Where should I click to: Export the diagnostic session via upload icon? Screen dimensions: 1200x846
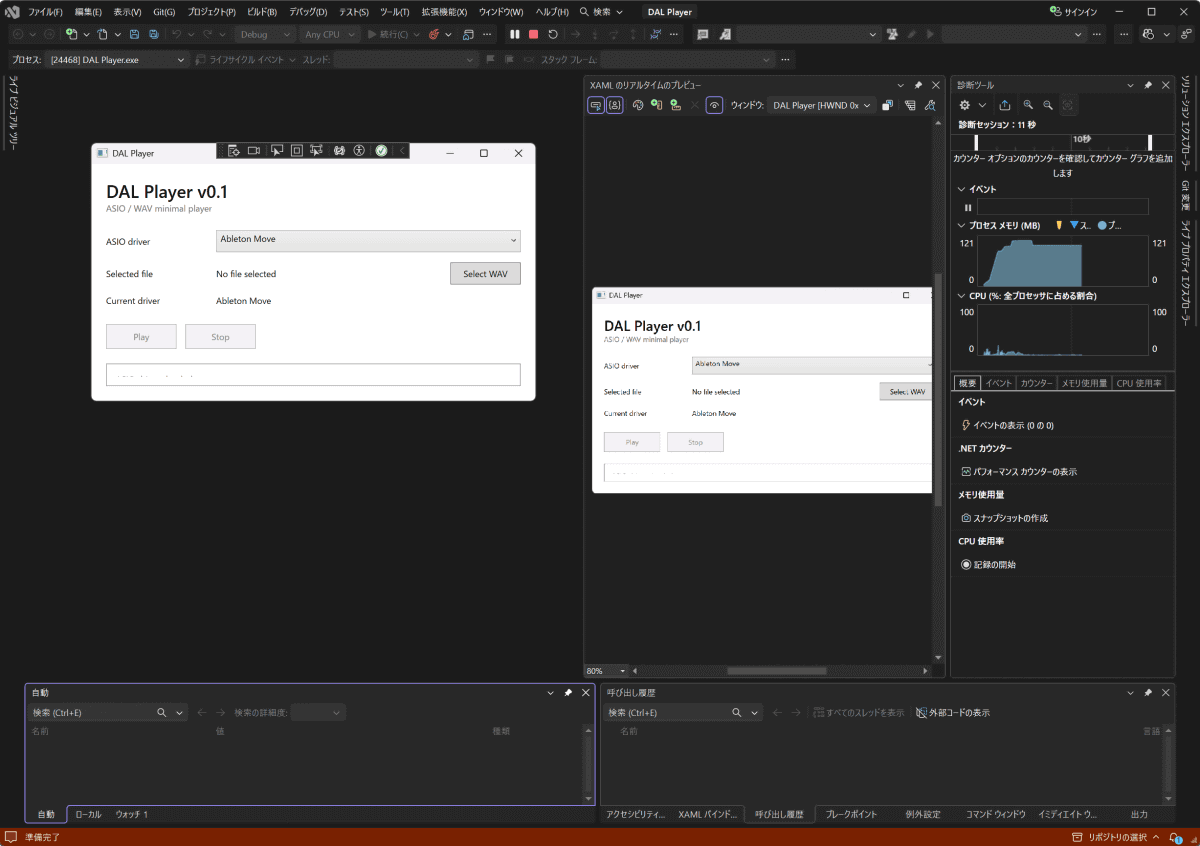point(1005,105)
